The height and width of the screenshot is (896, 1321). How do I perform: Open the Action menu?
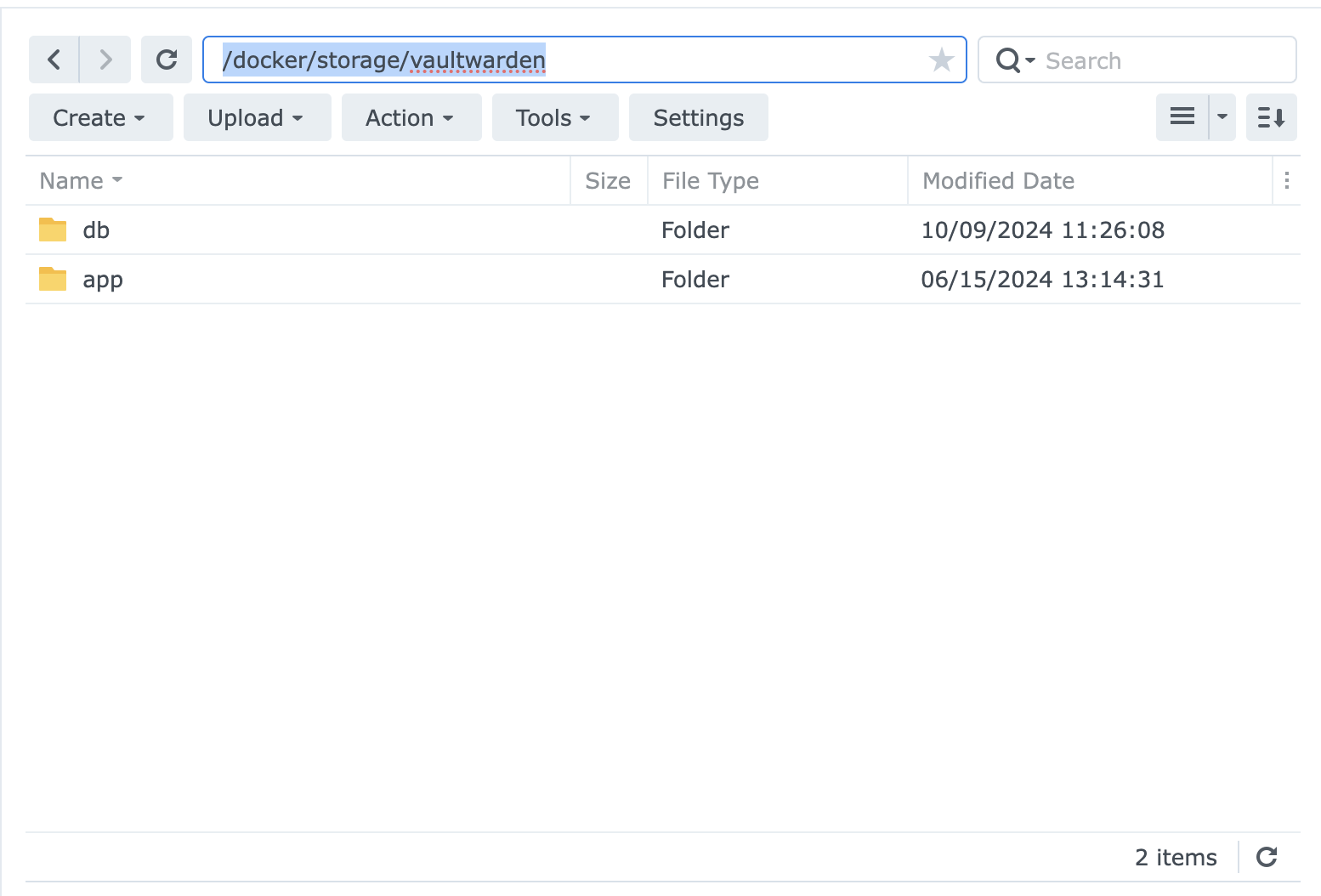411,117
